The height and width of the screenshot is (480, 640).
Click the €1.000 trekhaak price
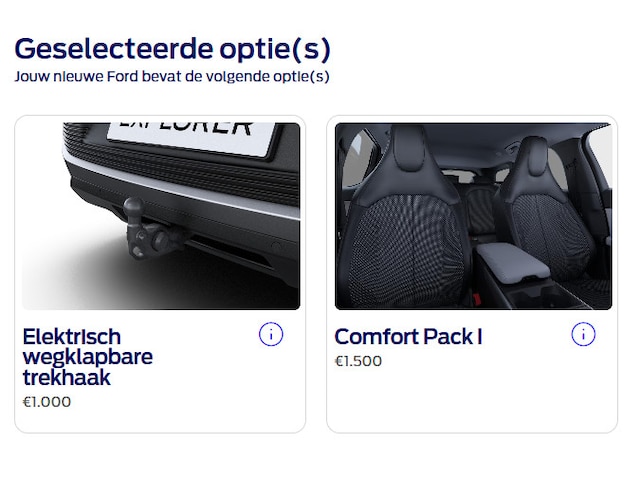[x=47, y=402]
